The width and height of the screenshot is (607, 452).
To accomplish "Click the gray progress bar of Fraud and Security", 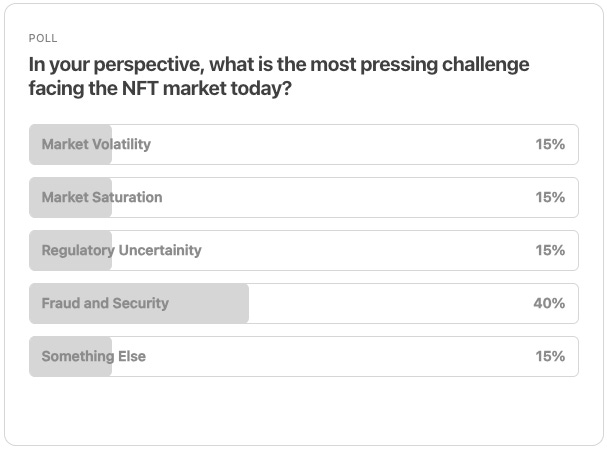I will (139, 303).
